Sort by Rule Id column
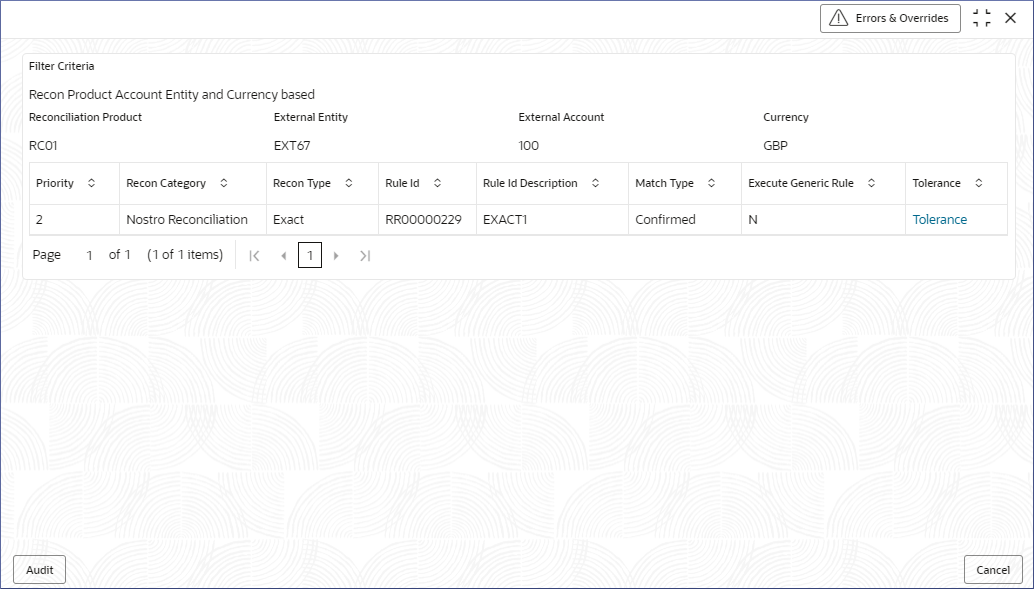Image resolution: width=1034 pixels, height=589 pixels. pyautogui.click(x=437, y=183)
